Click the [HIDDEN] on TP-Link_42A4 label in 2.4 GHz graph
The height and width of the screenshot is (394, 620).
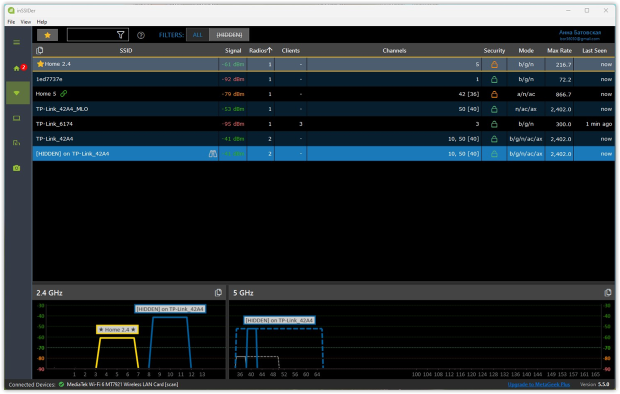tap(170, 309)
